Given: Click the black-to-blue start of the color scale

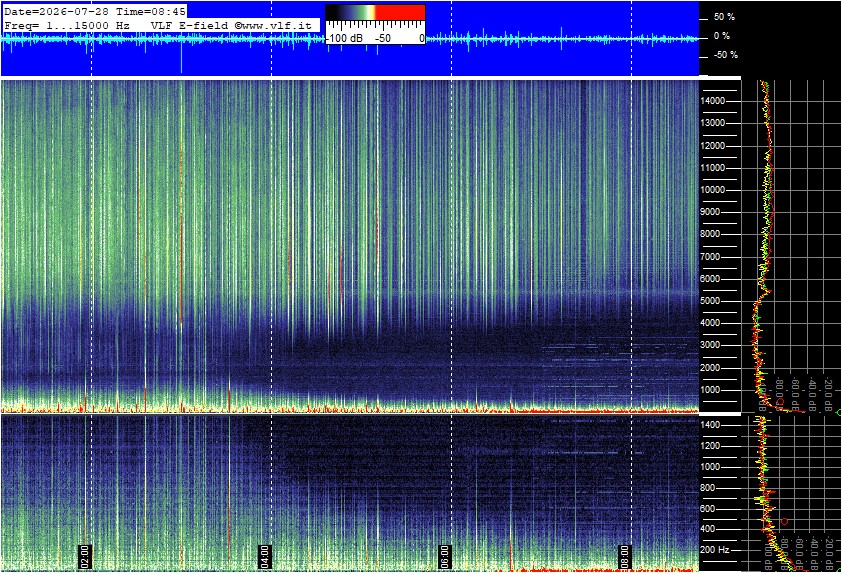Looking at the screenshot, I should 339,12.
